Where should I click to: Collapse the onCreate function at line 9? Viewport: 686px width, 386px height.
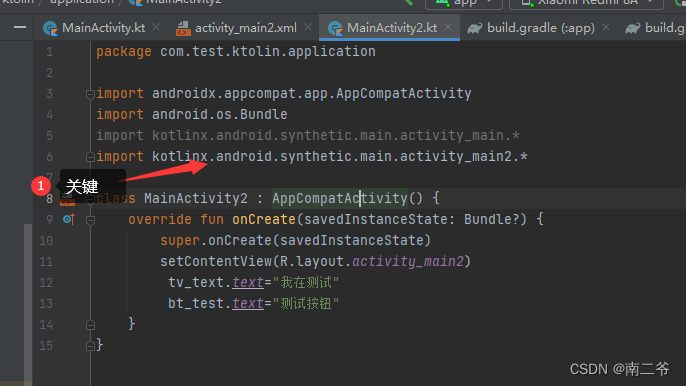pos(90,220)
